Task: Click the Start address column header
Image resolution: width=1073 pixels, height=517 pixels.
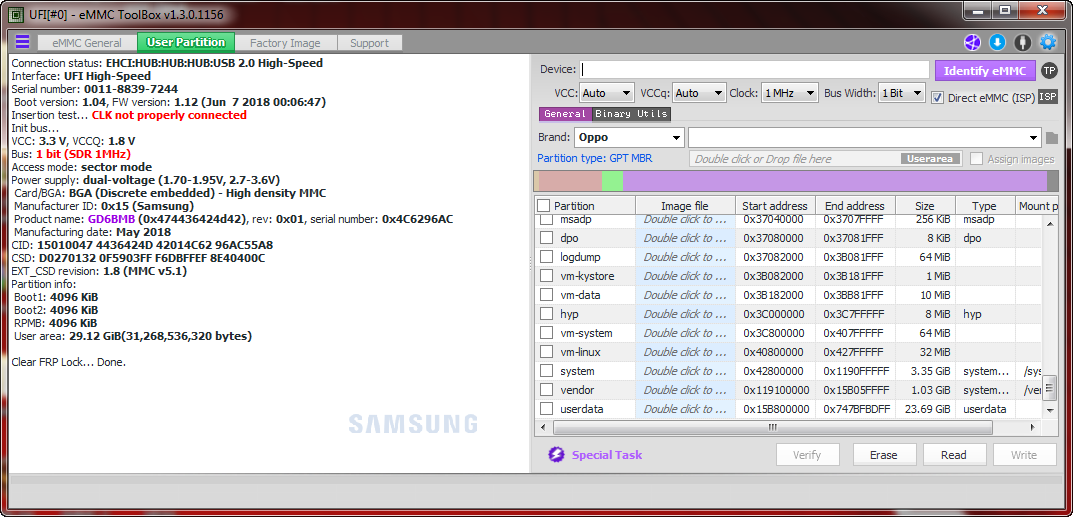Action: tap(775, 206)
